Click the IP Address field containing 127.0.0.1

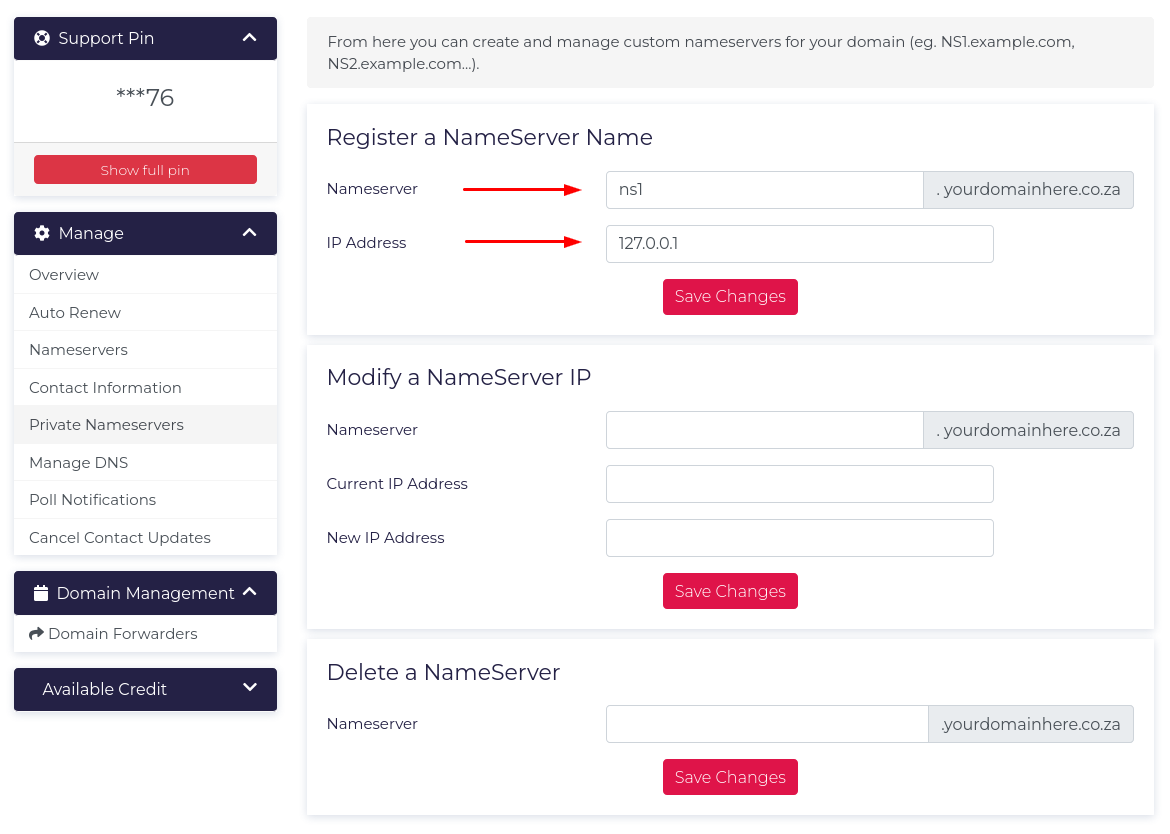click(799, 244)
